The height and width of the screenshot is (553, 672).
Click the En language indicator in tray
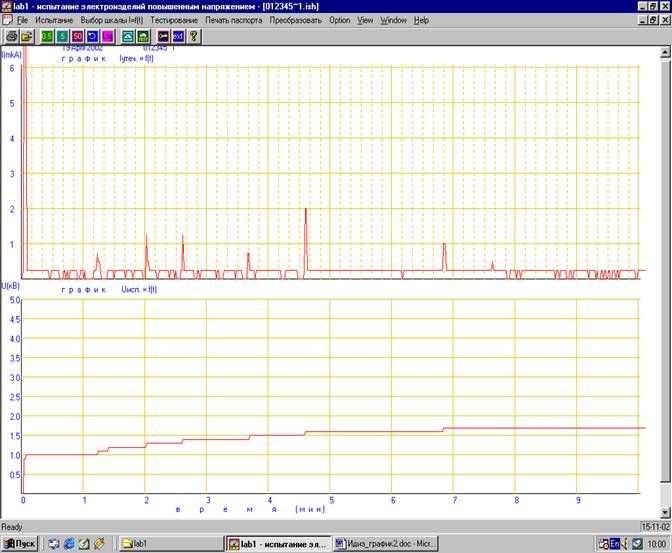pos(615,544)
